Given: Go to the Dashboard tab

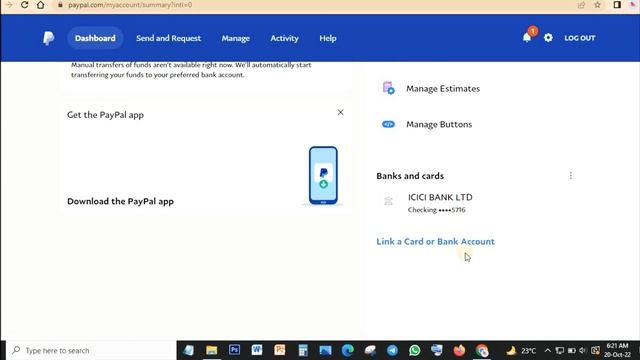Looking at the screenshot, I should [95, 38].
